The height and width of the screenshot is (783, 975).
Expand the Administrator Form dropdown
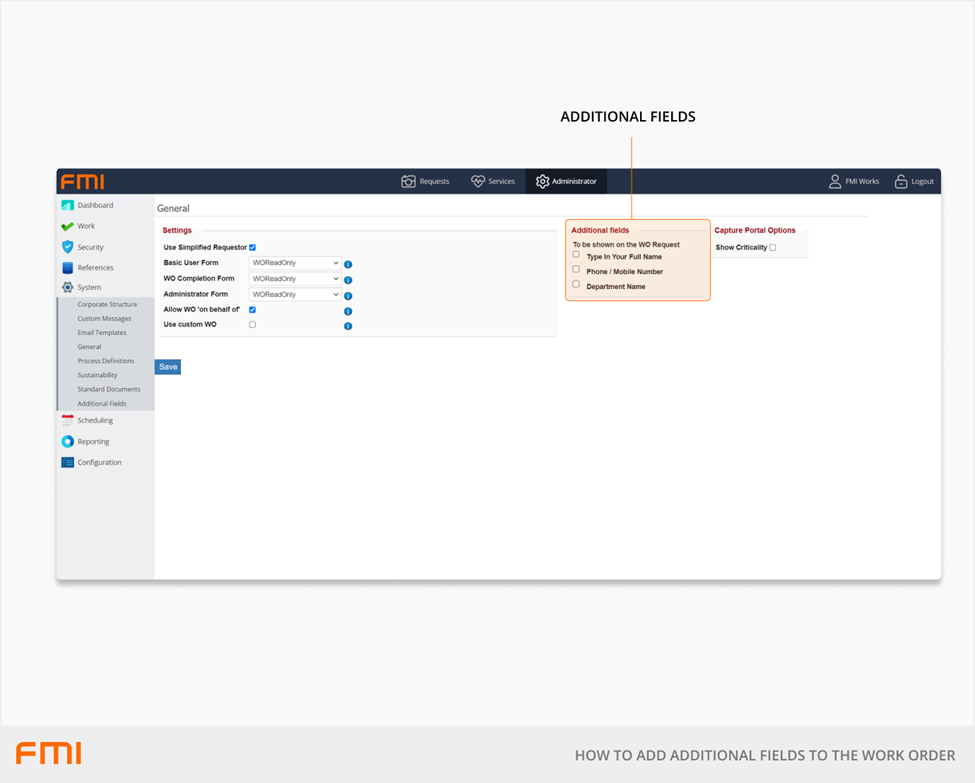295,295
